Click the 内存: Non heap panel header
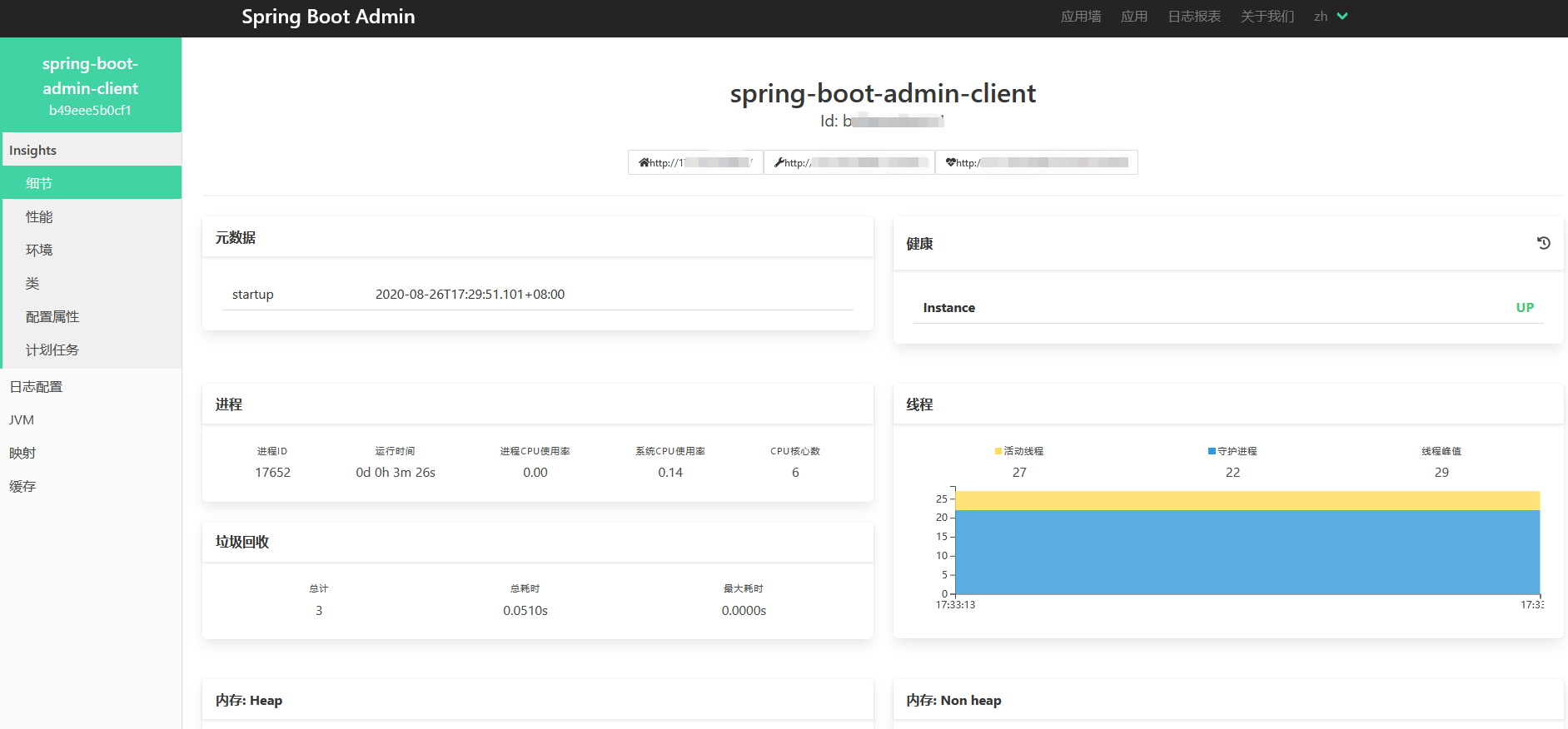Image resolution: width=1568 pixels, height=729 pixels. click(1228, 700)
